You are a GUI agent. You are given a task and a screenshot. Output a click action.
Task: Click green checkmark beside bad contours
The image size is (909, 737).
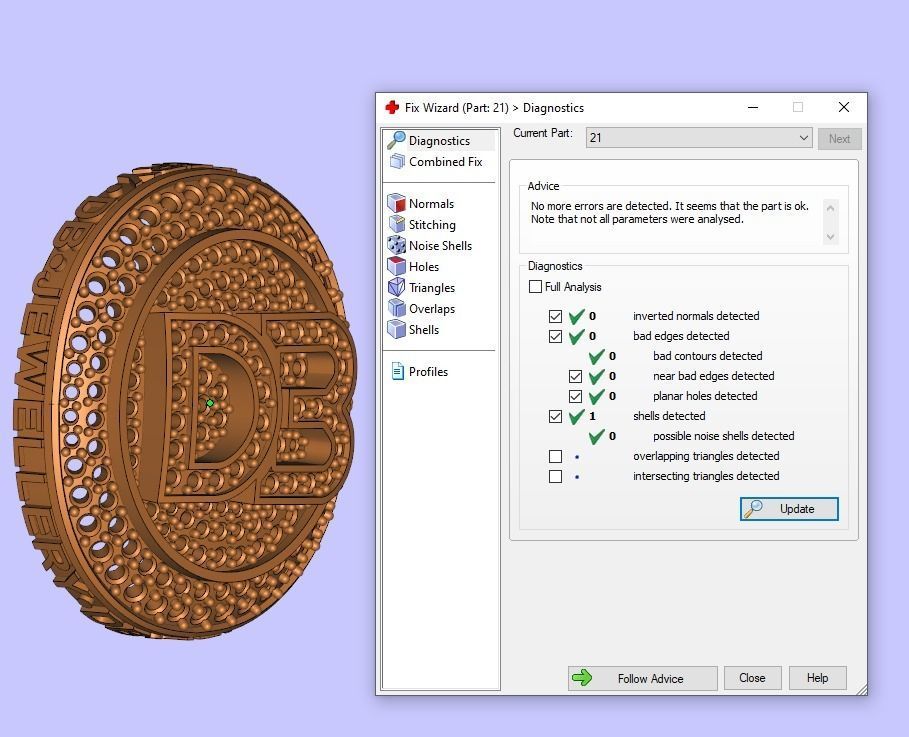pyautogui.click(x=597, y=357)
